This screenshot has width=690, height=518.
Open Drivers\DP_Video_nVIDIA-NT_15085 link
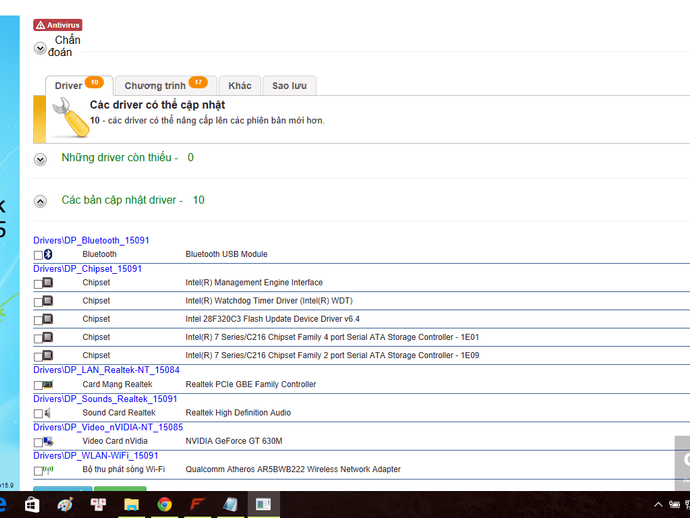[x=108, y=427]
